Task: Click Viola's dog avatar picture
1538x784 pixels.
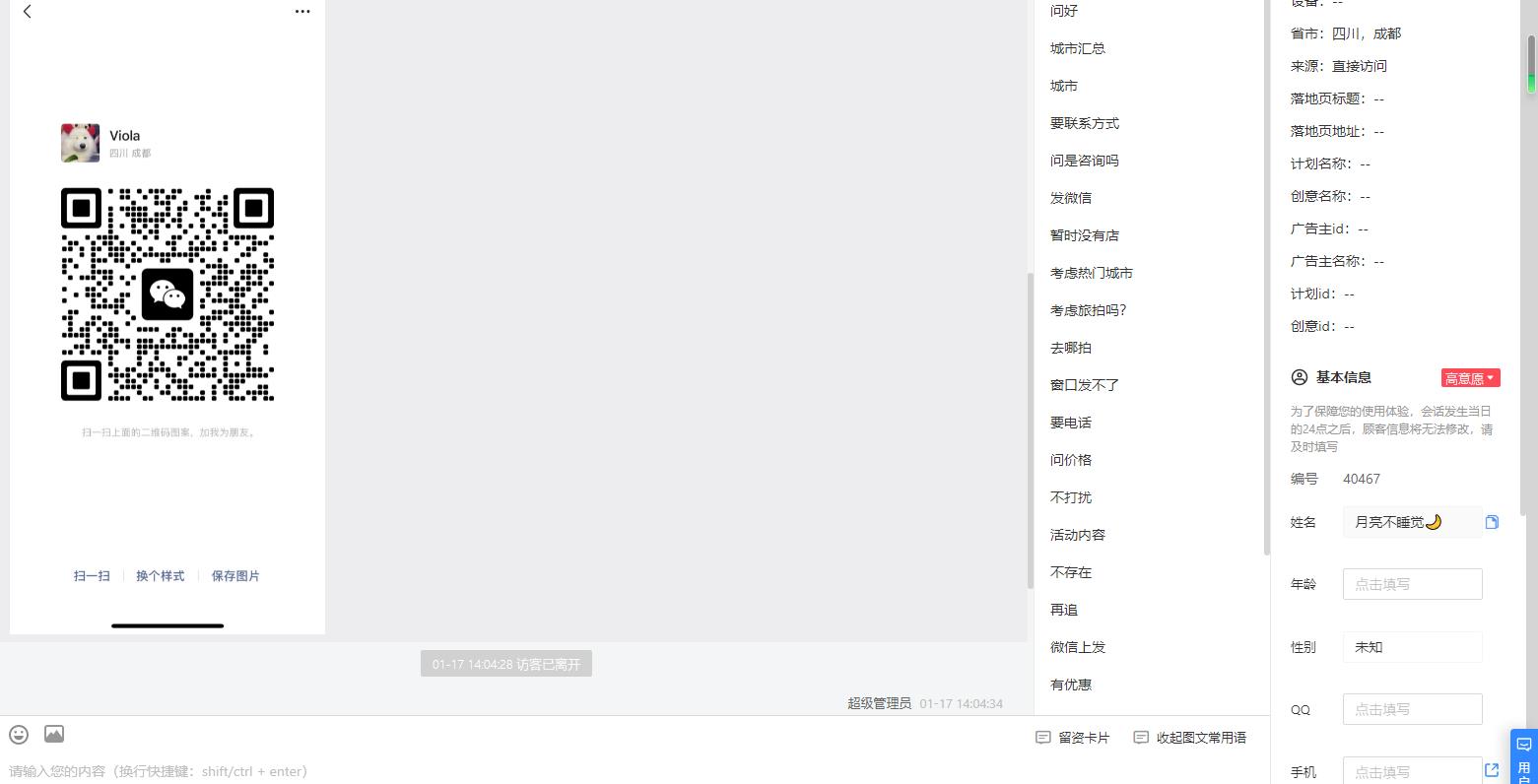Action: 80,143
